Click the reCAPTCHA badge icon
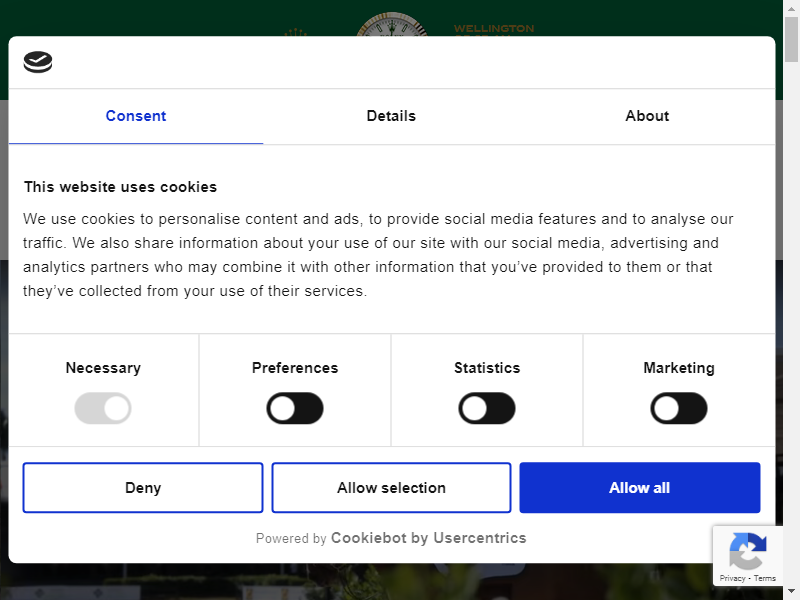 pos(748,550)
